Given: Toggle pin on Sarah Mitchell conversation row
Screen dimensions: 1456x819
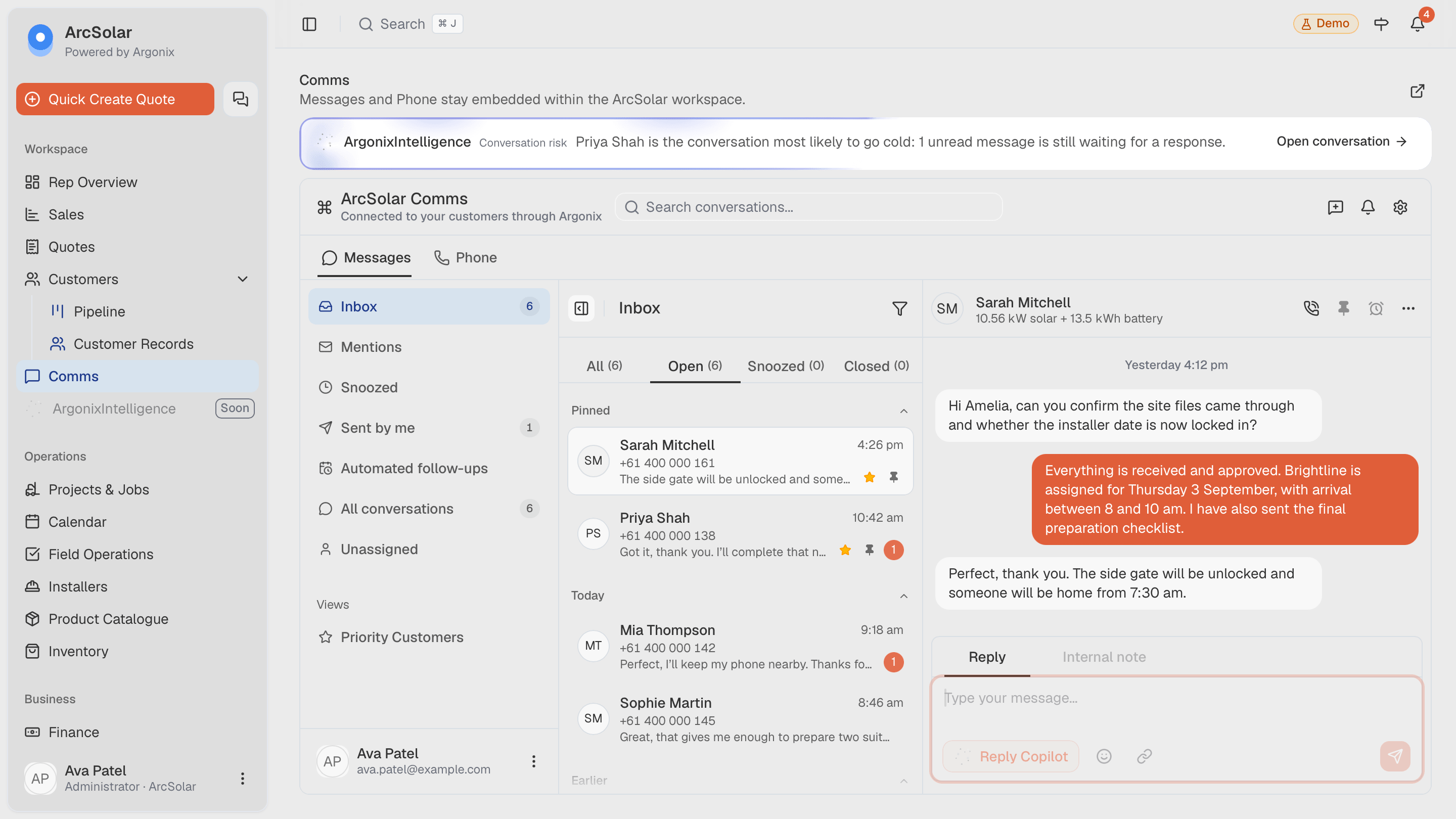Looking at the screenshot, I should (x=894, y=478).
